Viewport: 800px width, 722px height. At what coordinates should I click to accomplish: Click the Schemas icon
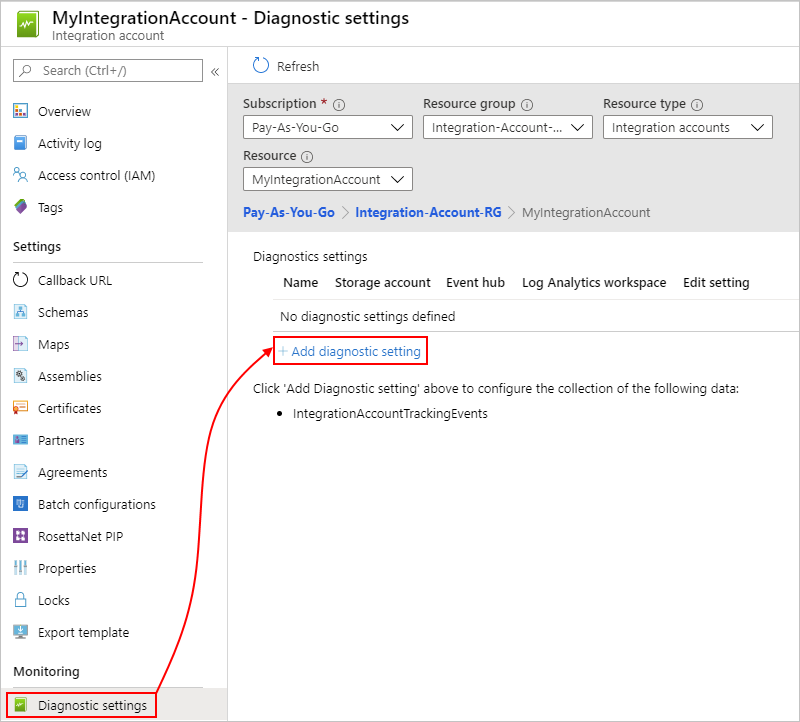click(x=20, y=312)
